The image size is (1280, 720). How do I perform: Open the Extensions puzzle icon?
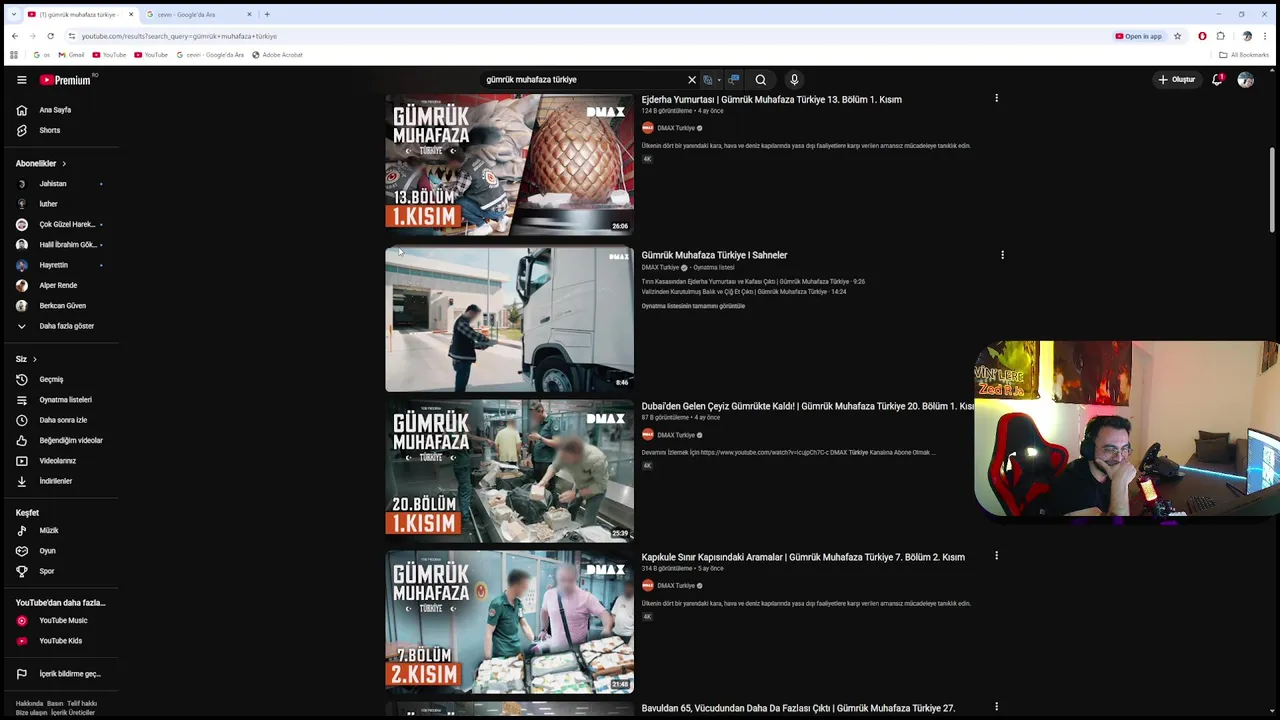tap(1220, 36)
